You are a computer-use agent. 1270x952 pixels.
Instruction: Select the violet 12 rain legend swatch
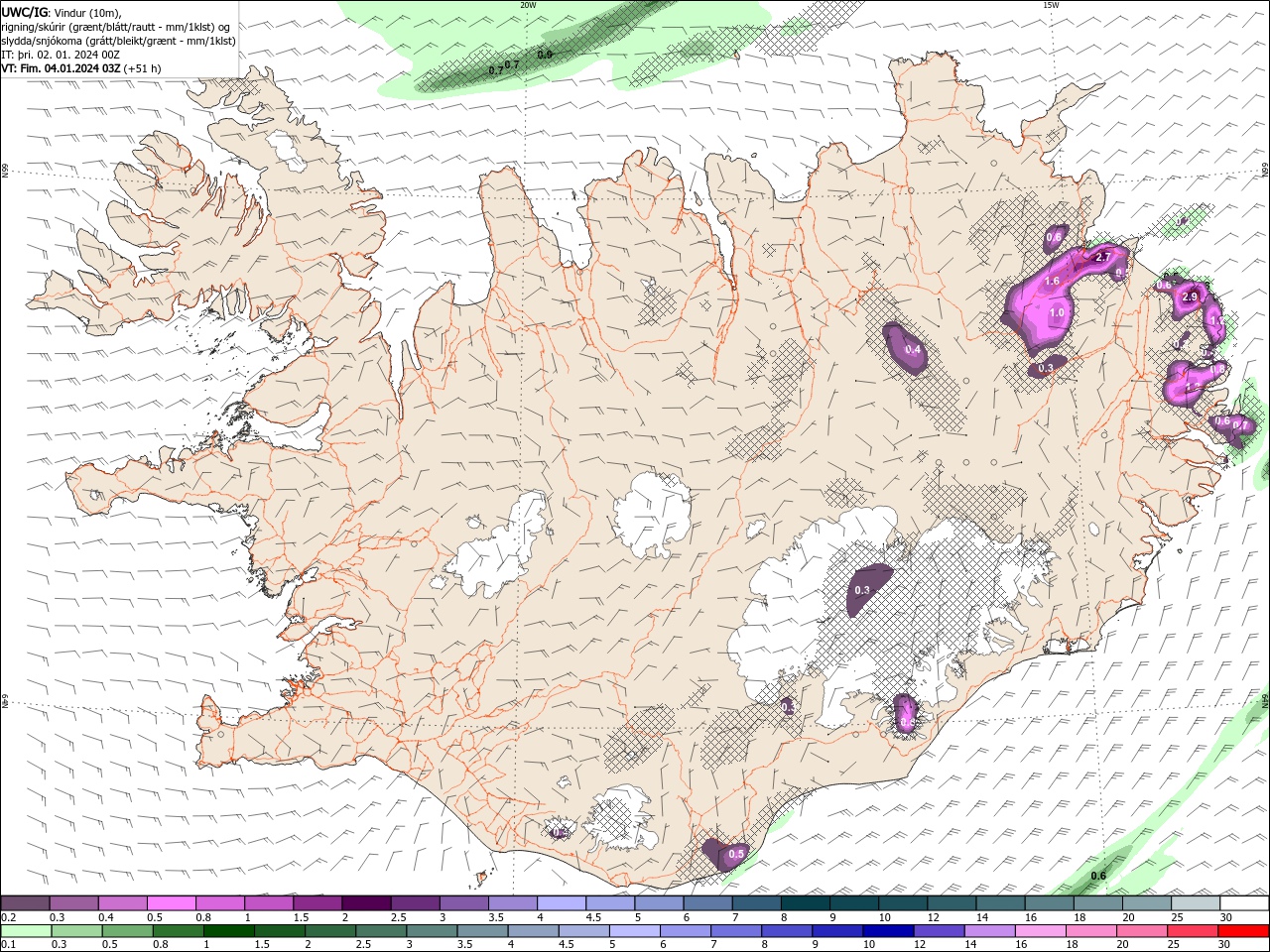click(939, 931)
